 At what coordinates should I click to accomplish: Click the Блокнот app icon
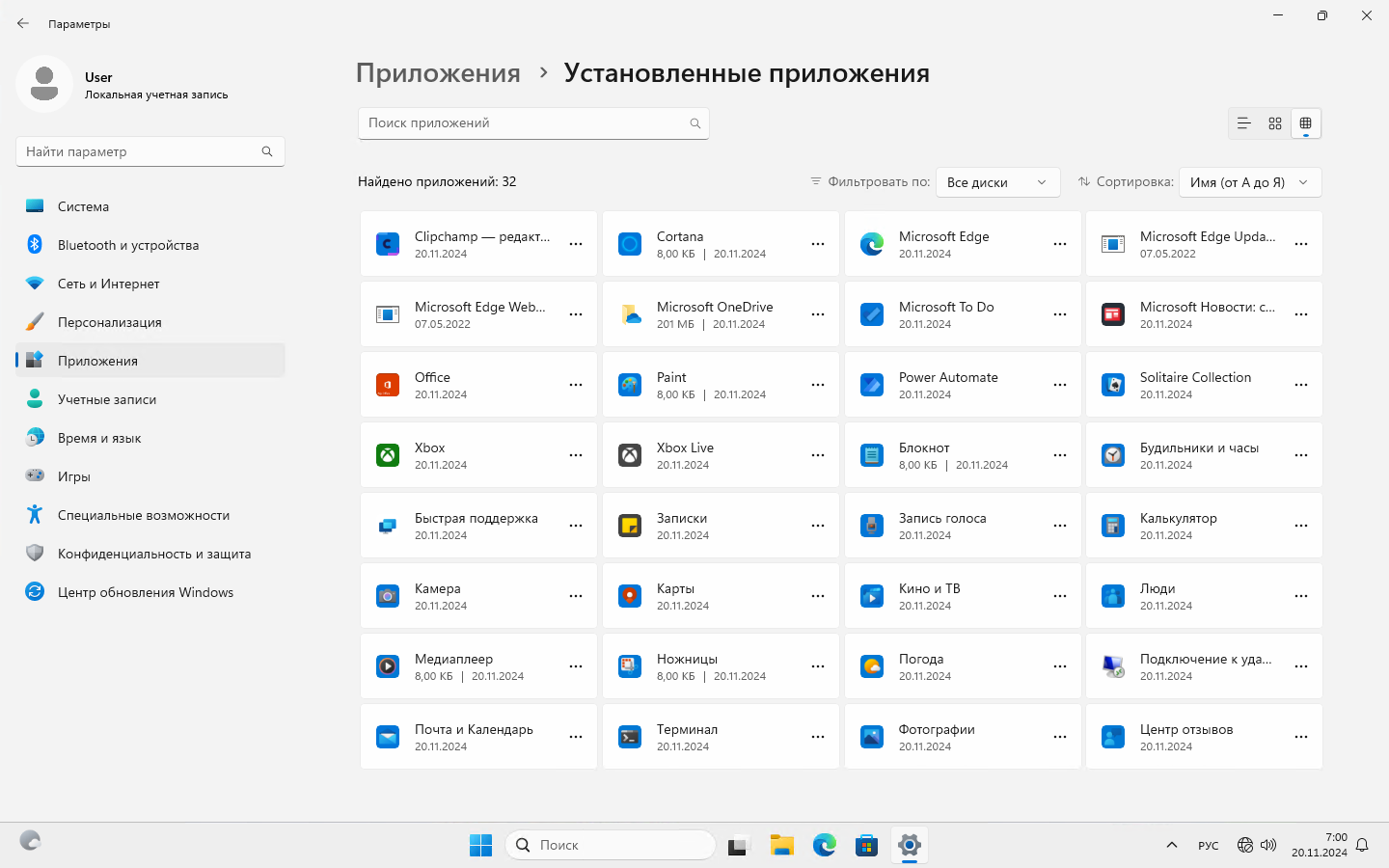coord(872,455)
